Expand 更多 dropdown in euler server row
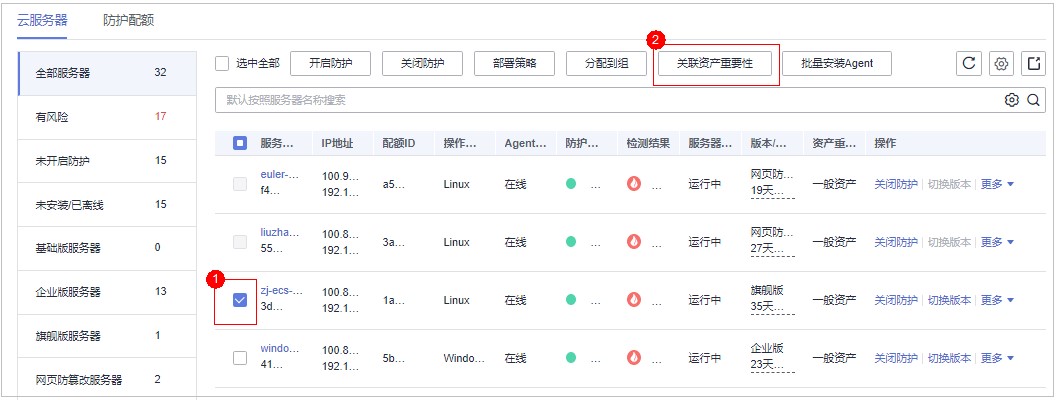This screenshot has height=400, width=1057. click(x=996, y=184)
